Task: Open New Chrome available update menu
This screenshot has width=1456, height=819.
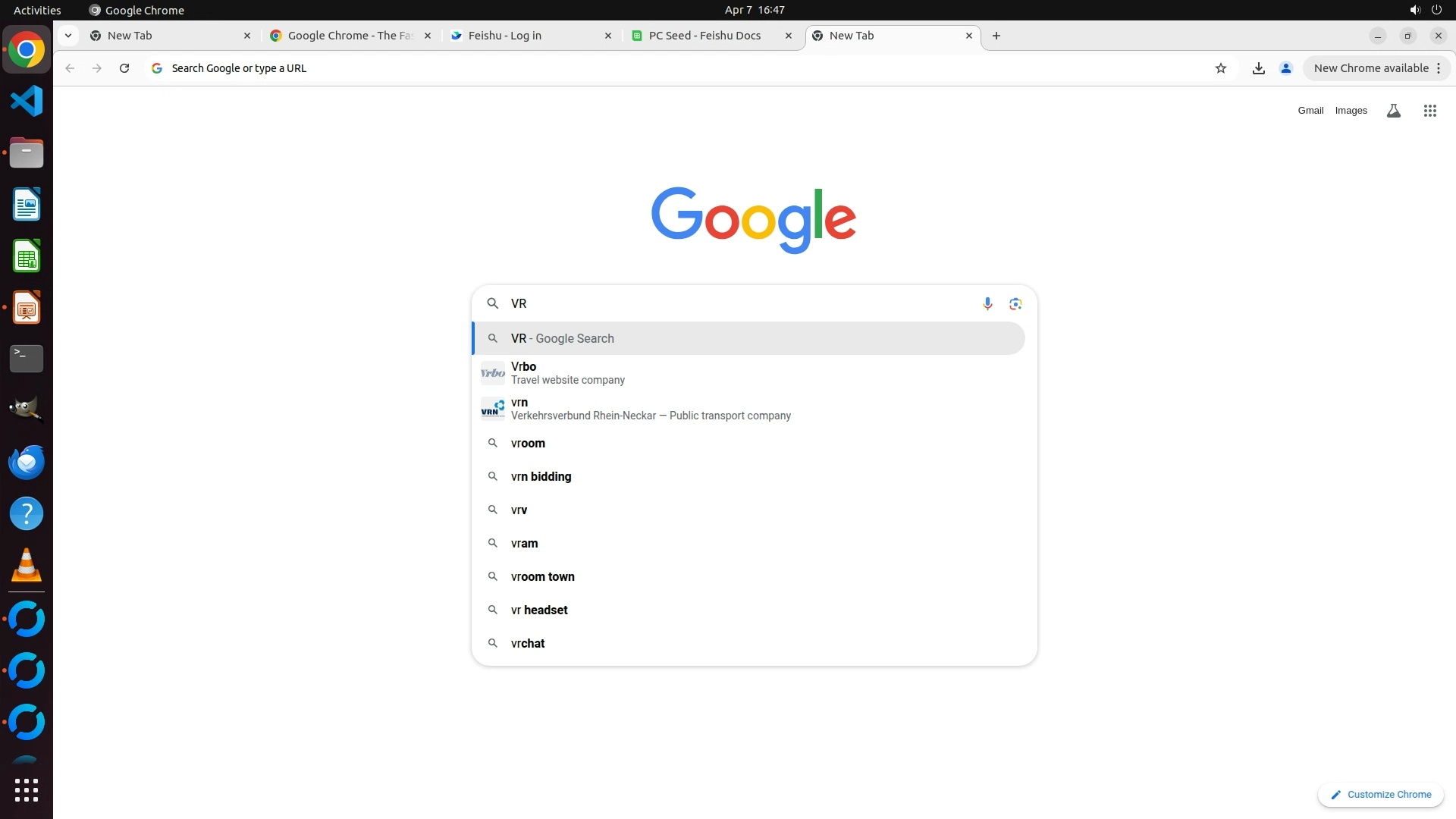Action: 1376,68
